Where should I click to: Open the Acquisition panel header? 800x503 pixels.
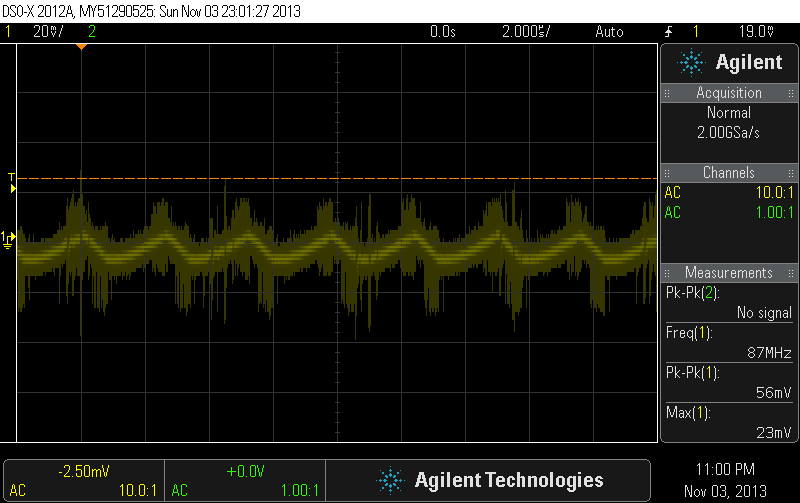729,93
